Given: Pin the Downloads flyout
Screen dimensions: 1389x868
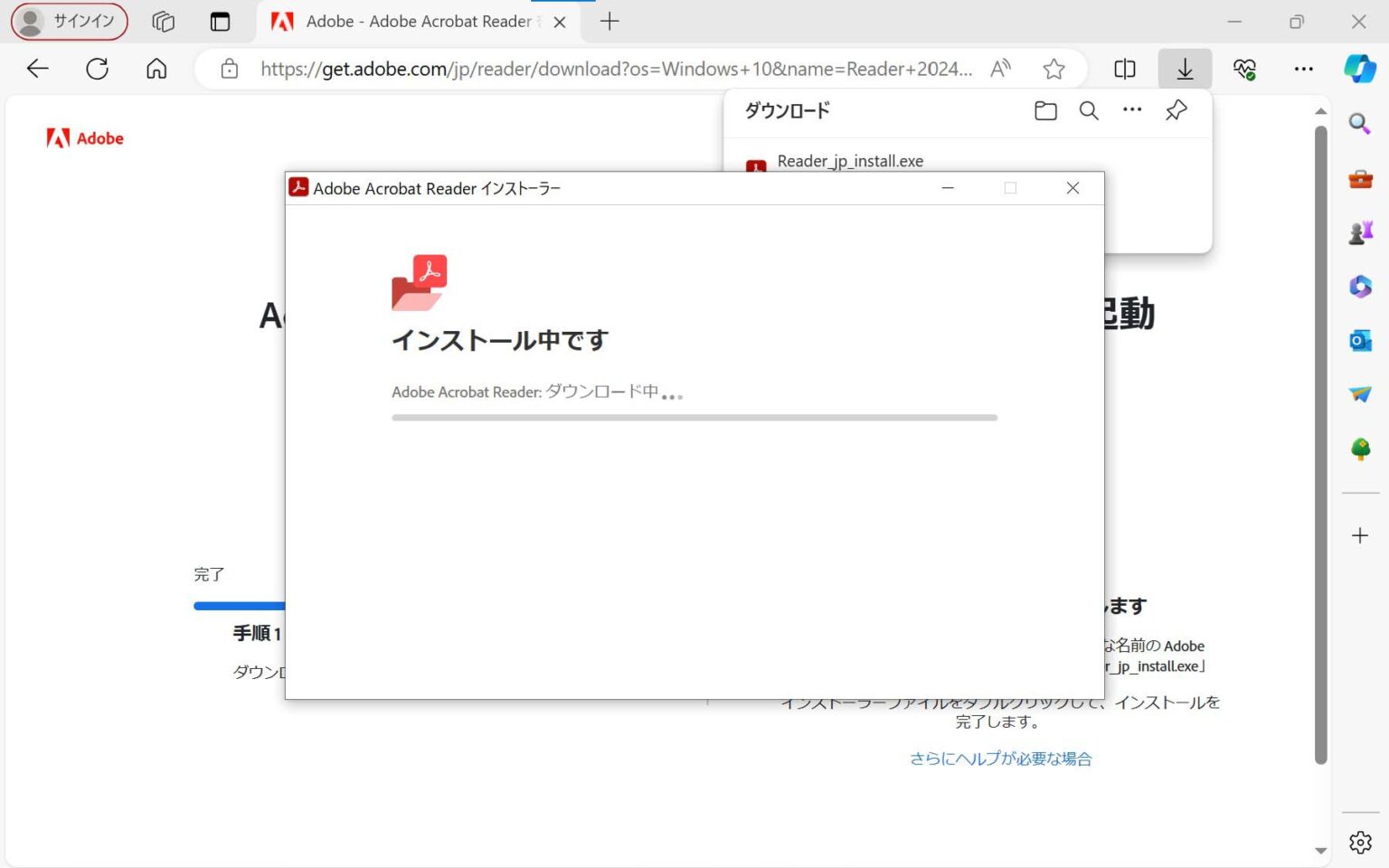Looking at the screenshot, I should click(x=1176, y=110).
